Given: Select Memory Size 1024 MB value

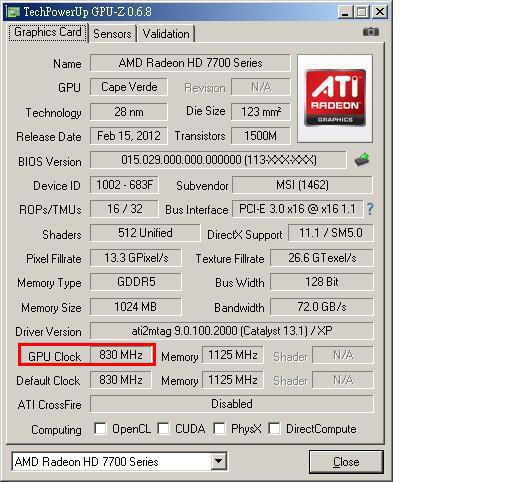Looking at the screenshot, I should 136,307.
